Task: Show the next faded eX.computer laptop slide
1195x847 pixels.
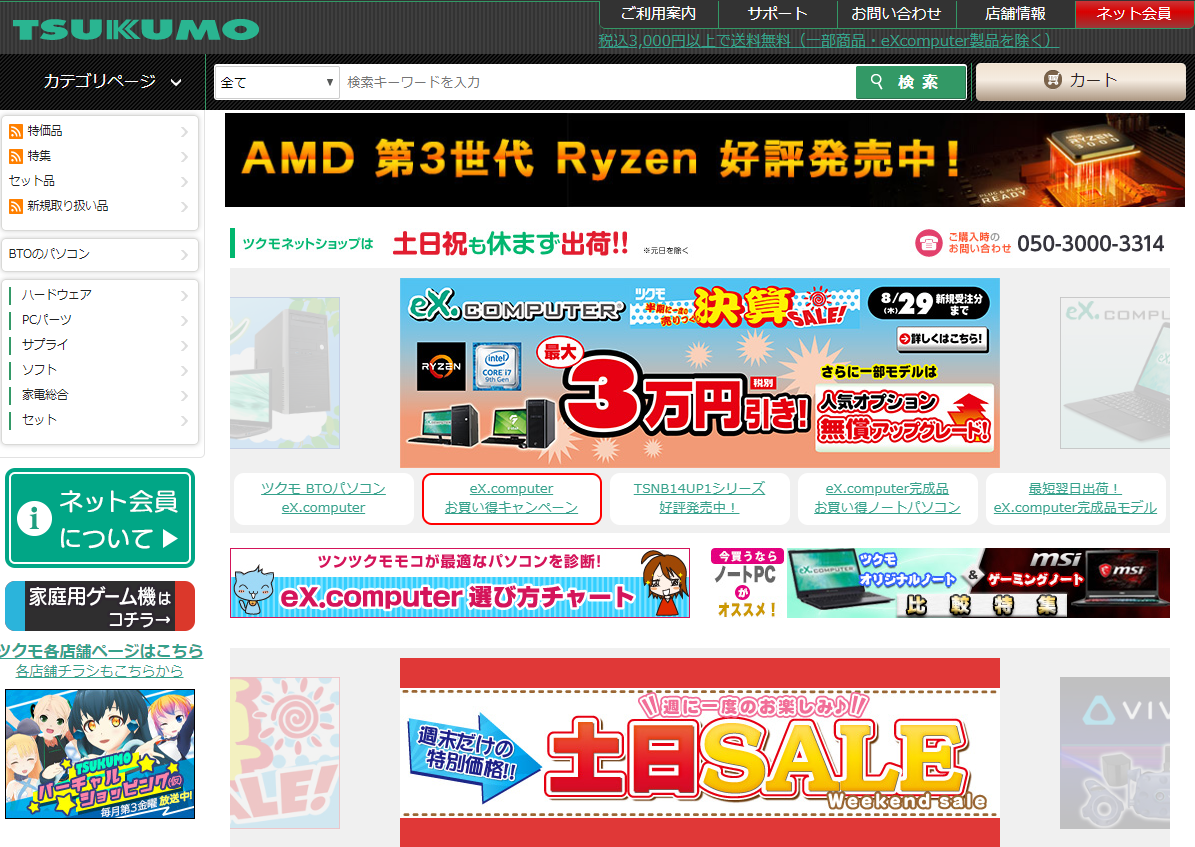Action: click(x=1115, y=373)
